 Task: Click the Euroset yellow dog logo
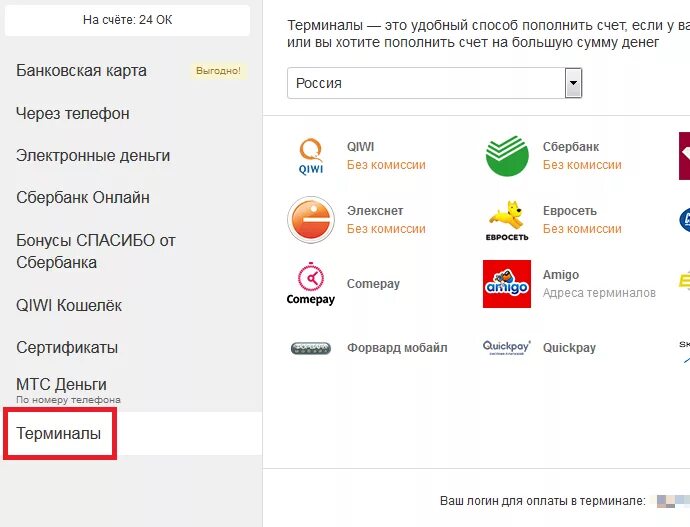point(507,220)
